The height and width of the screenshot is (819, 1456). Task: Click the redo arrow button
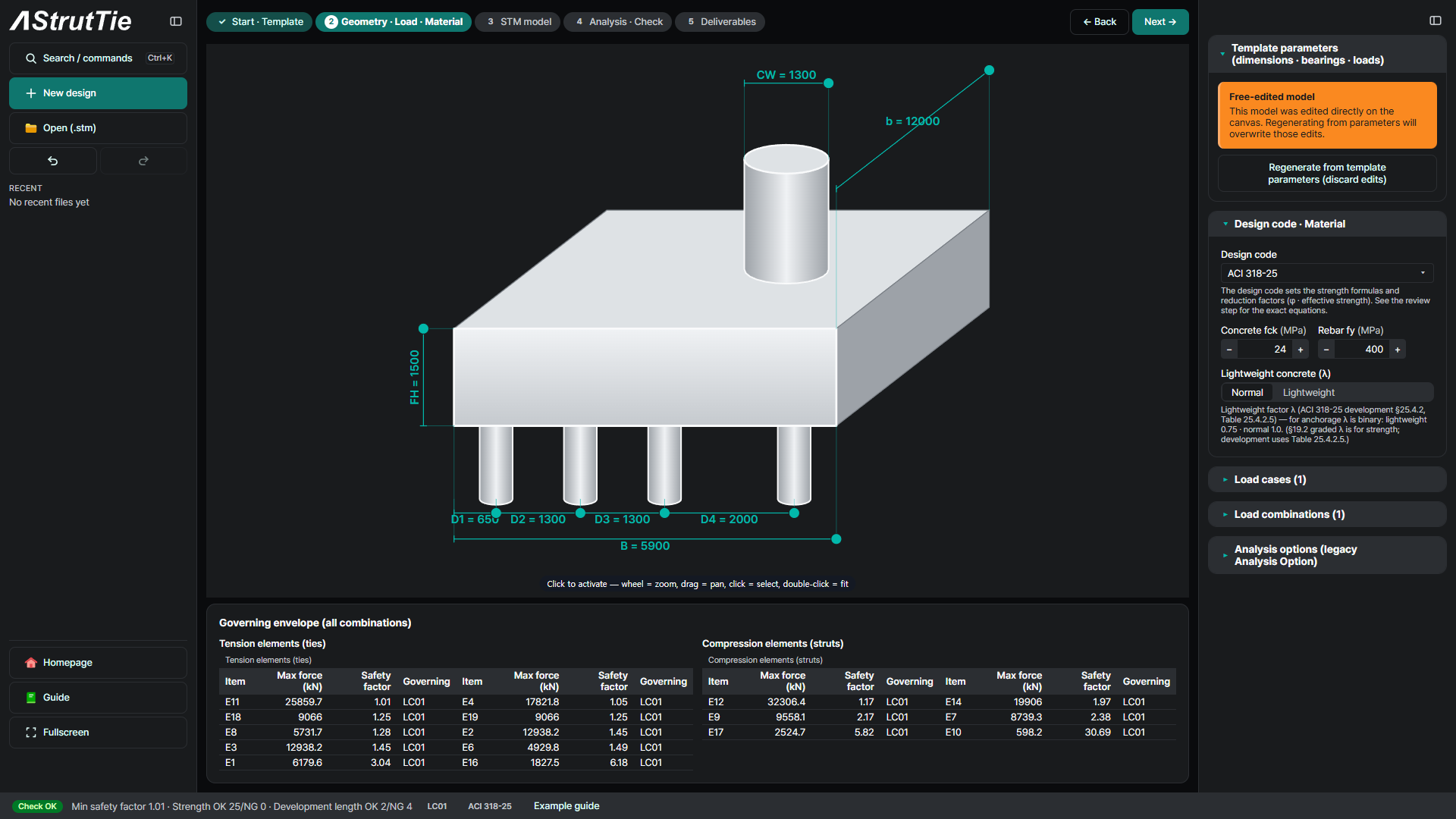[x=143, y=161]
